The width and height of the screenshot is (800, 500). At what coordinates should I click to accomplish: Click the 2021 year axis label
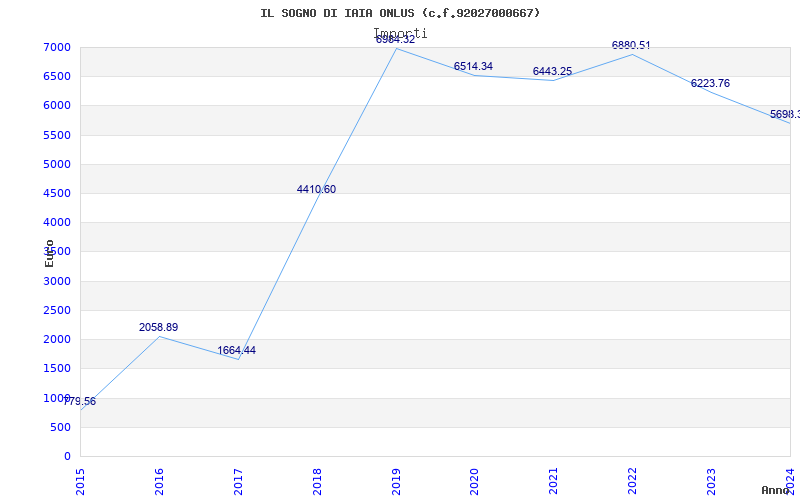[554, 482]
